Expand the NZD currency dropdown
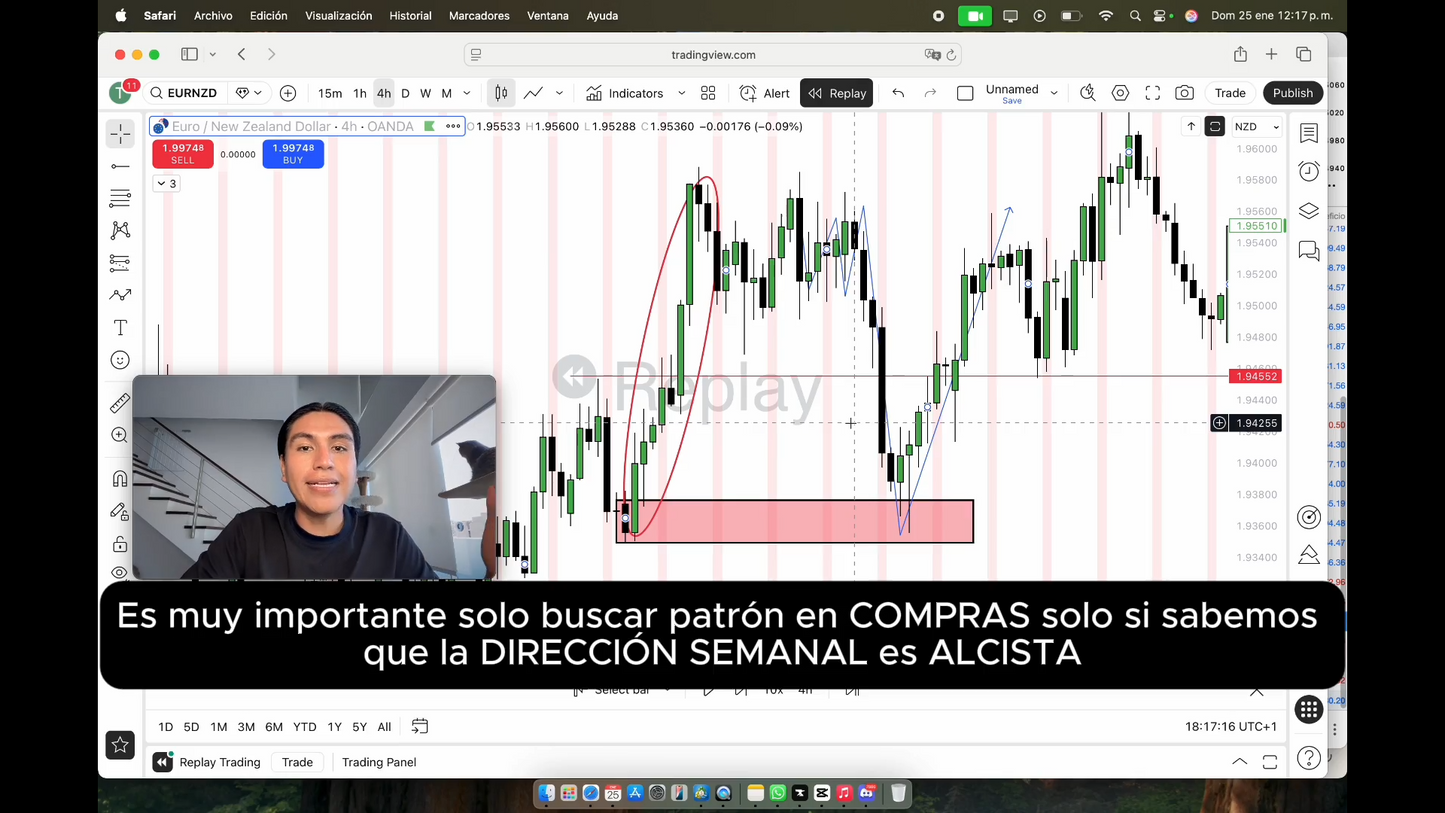 click(x=1275, y=127)
